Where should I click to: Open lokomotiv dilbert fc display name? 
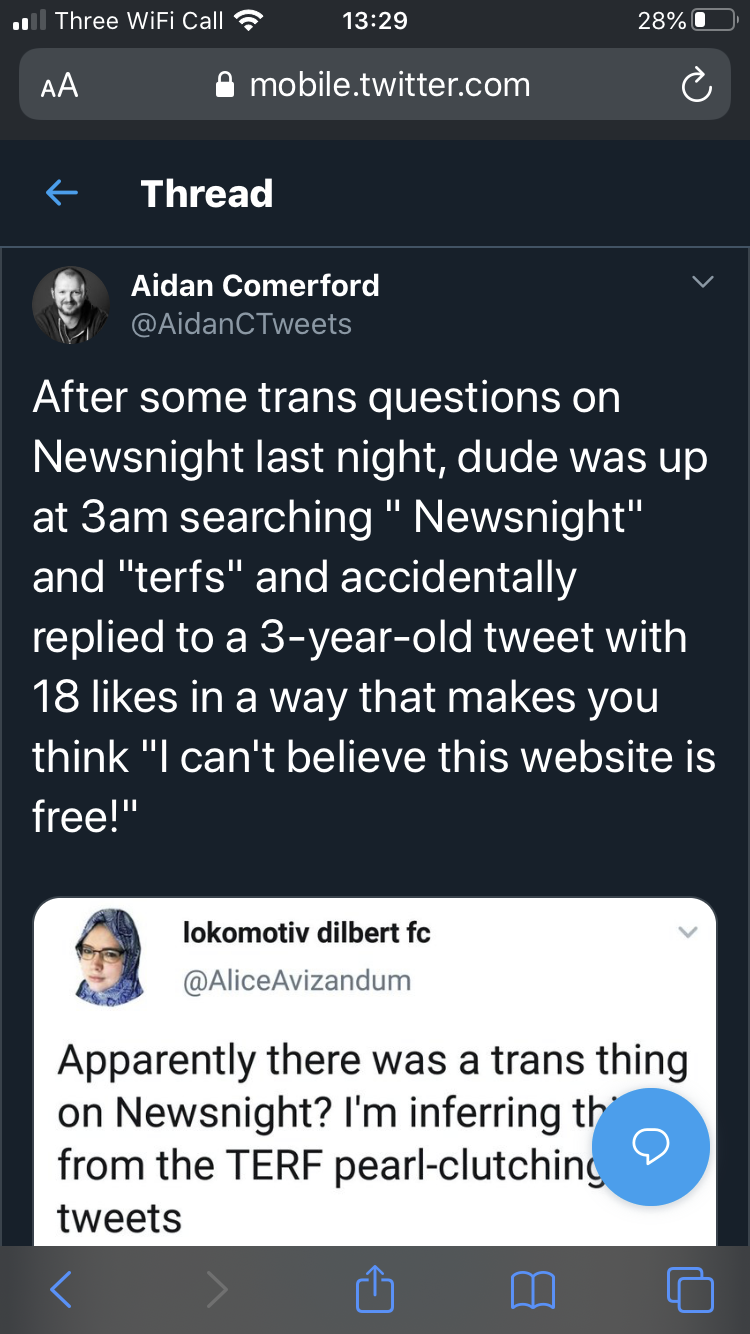[x=307, y=933]
